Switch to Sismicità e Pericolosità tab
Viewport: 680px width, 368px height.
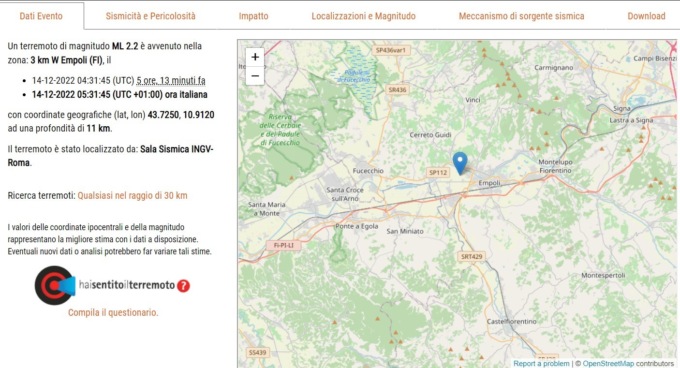tap(150, 16)
